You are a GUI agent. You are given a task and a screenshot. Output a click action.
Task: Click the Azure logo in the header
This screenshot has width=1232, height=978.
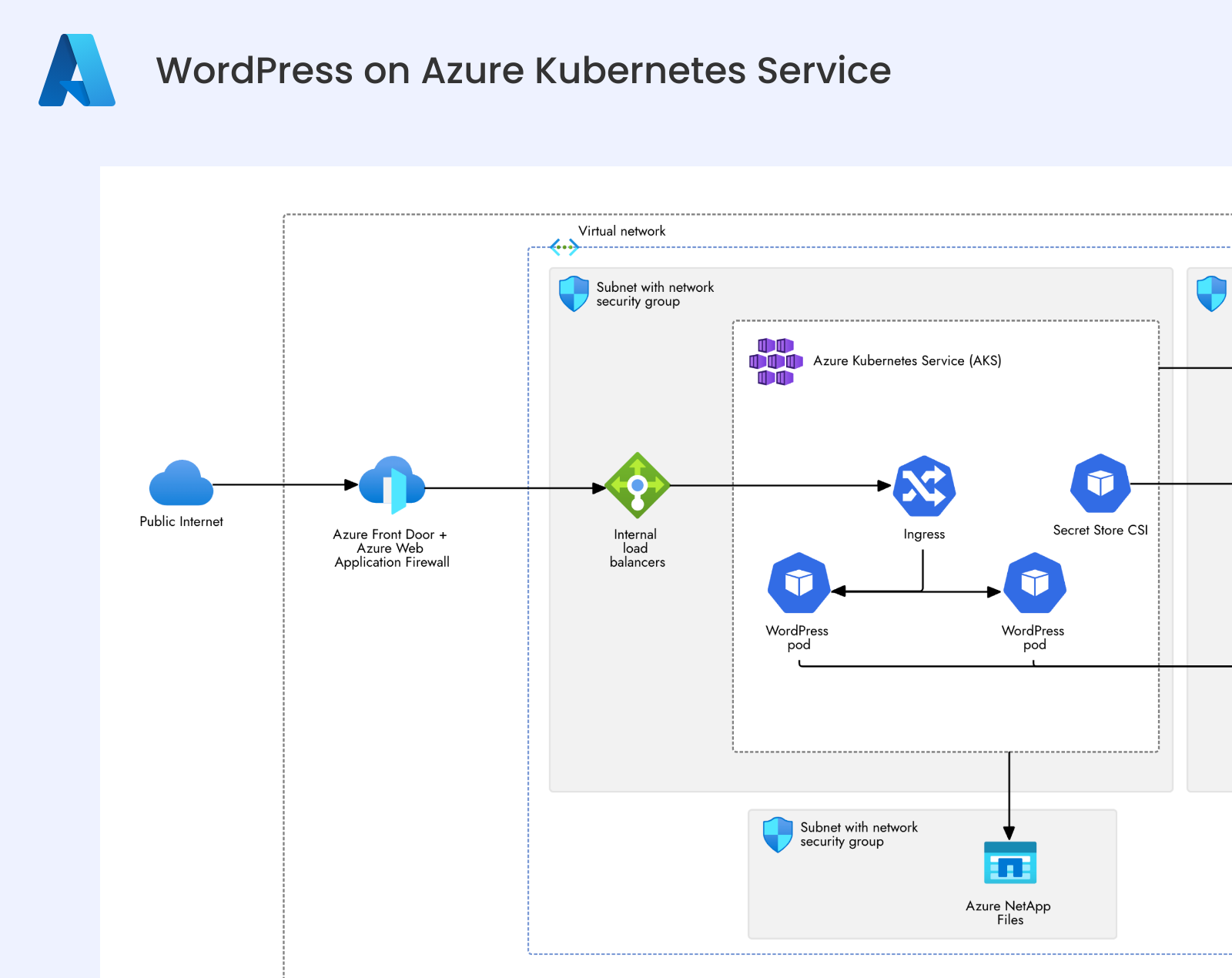75,69
